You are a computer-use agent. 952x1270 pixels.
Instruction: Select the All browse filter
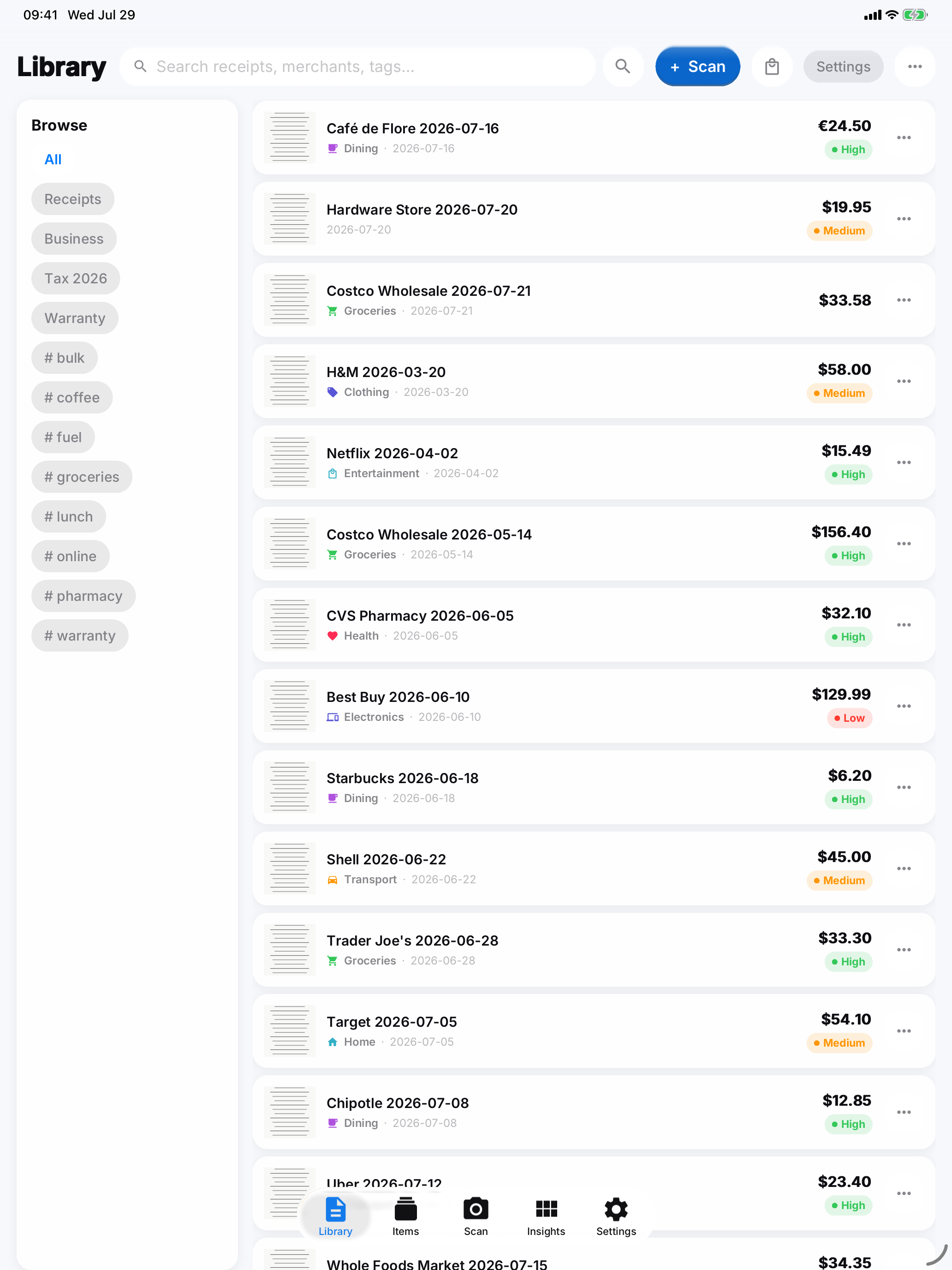click(x=53, y=160)
